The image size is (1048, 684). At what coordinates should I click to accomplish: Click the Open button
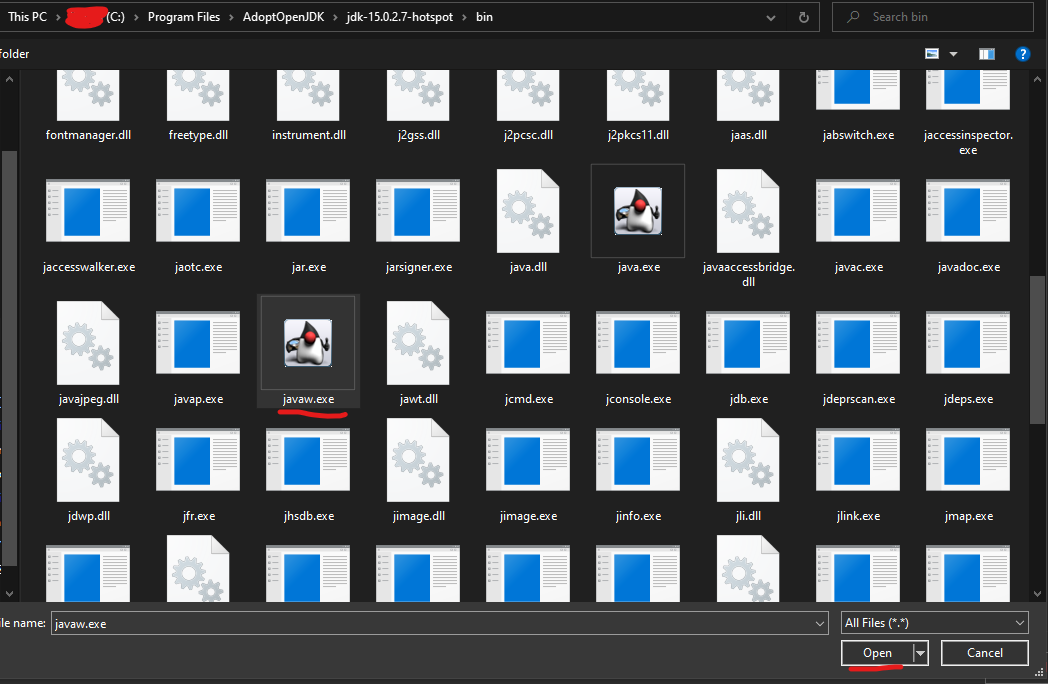point(877,653)
